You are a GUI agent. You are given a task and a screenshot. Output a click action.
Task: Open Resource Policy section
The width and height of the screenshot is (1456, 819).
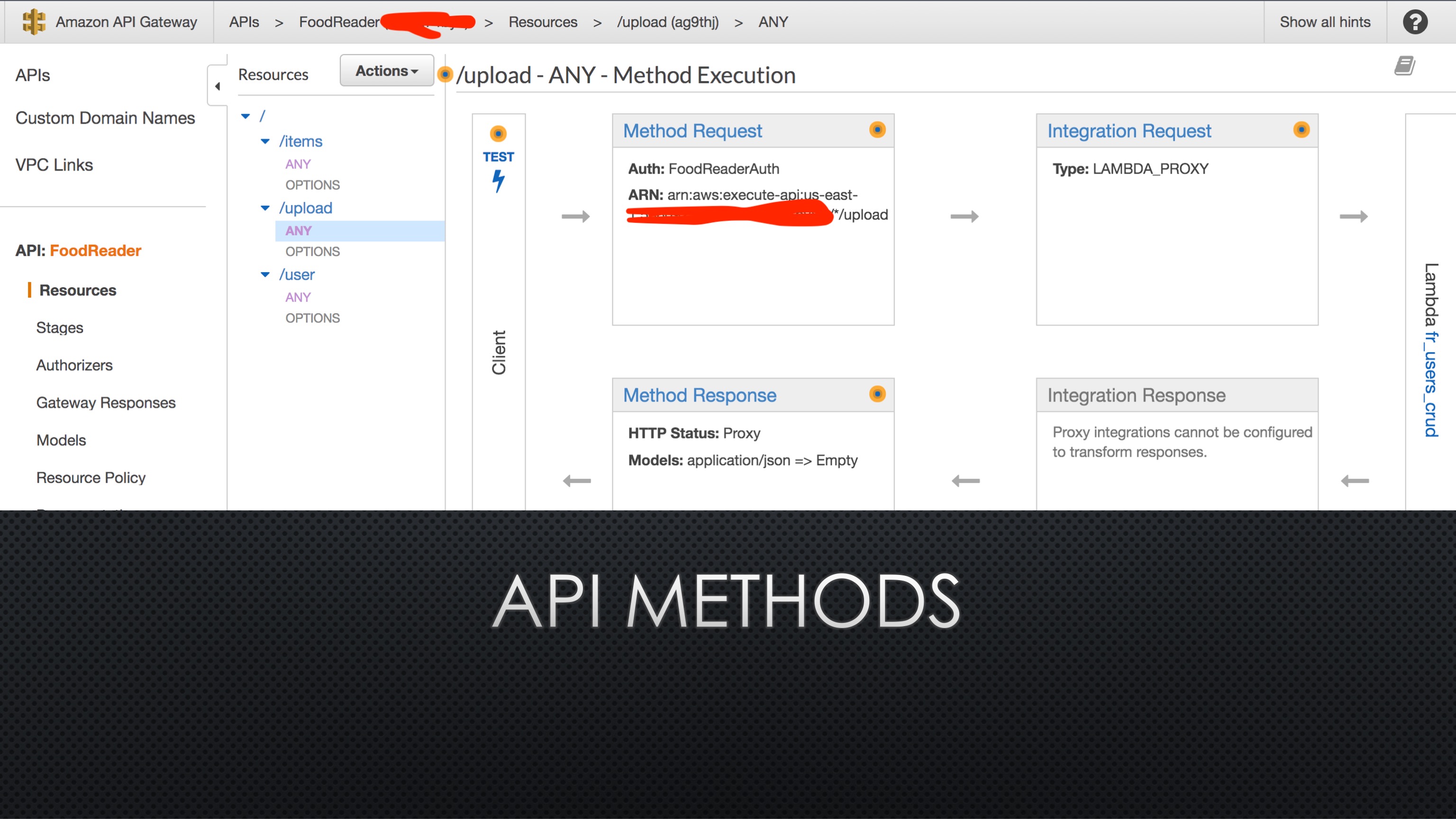91,478
